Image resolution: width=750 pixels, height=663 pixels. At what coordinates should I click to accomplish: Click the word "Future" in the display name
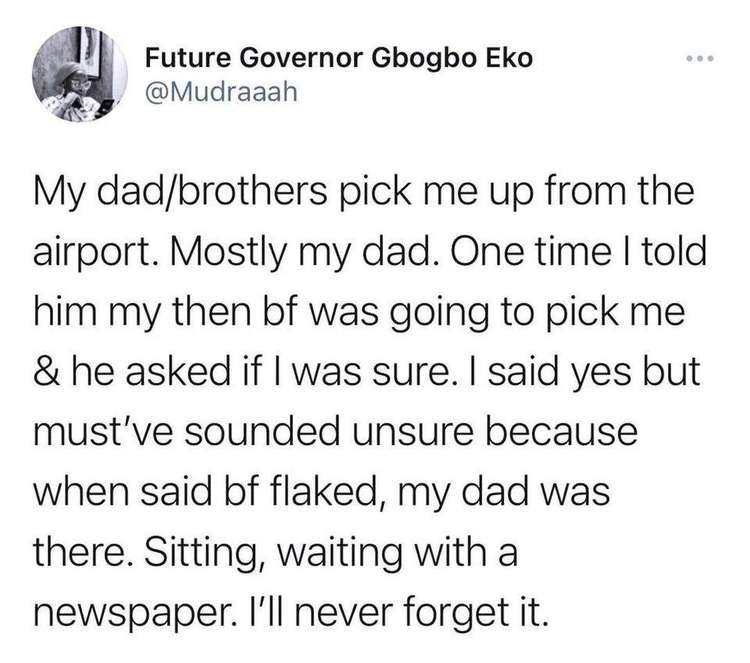pos(184,59)
